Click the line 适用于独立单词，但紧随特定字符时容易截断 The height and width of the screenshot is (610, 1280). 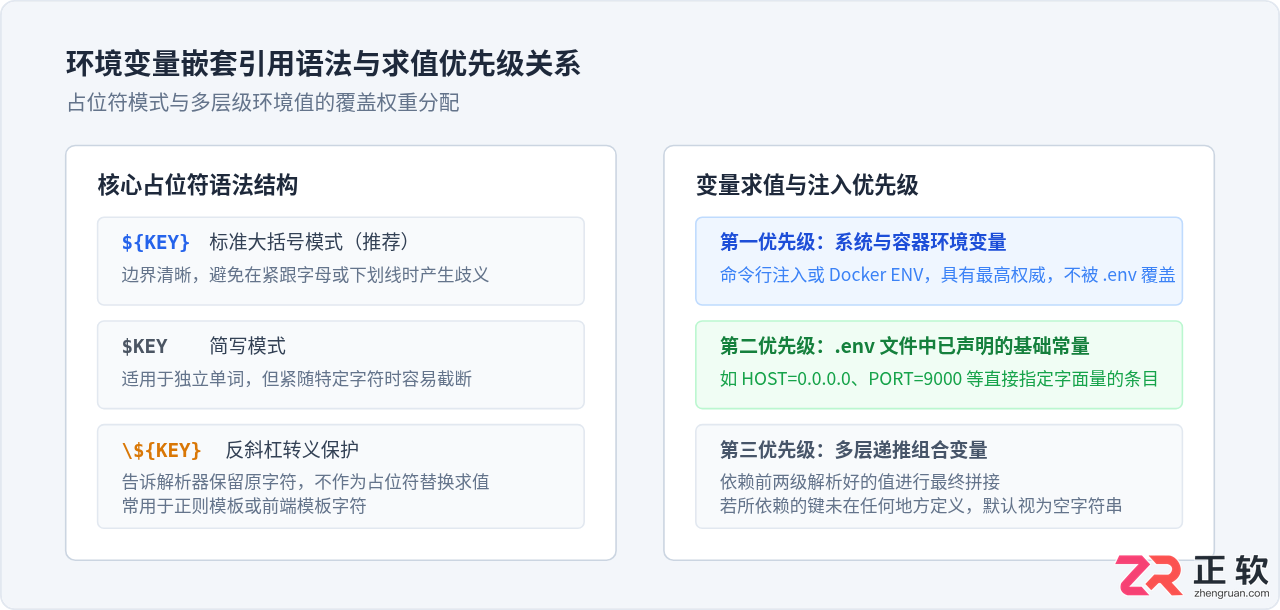coord(297,378)
